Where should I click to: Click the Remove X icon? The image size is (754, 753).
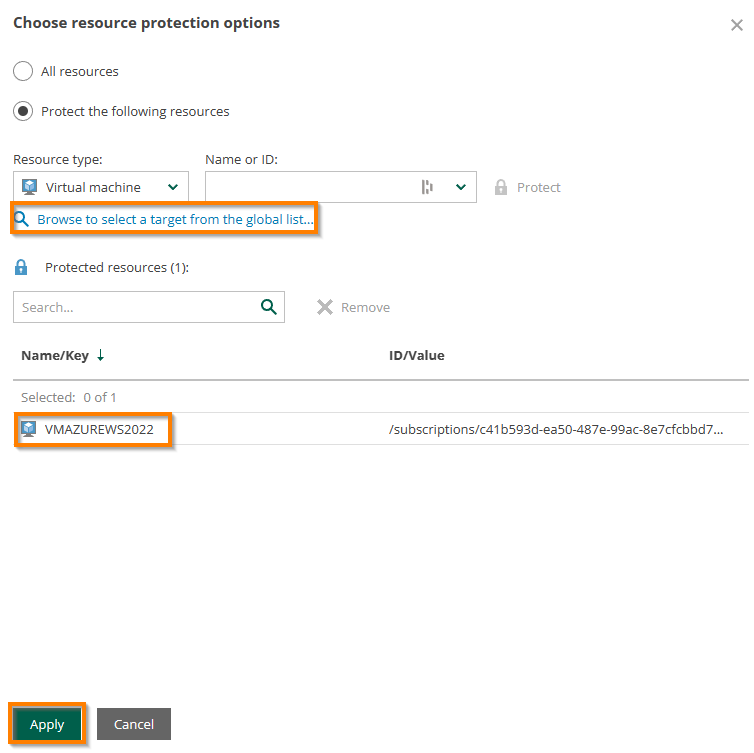pos(325,307)
